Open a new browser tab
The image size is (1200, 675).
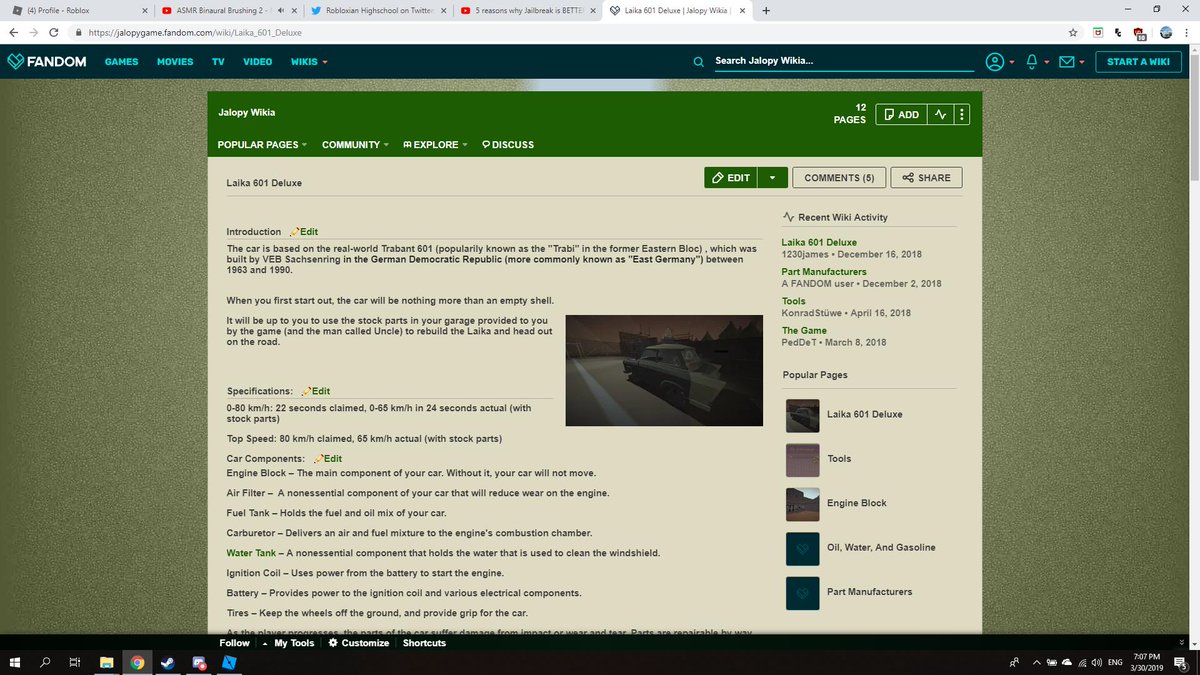pyautogui.click(x=765, y=11)
